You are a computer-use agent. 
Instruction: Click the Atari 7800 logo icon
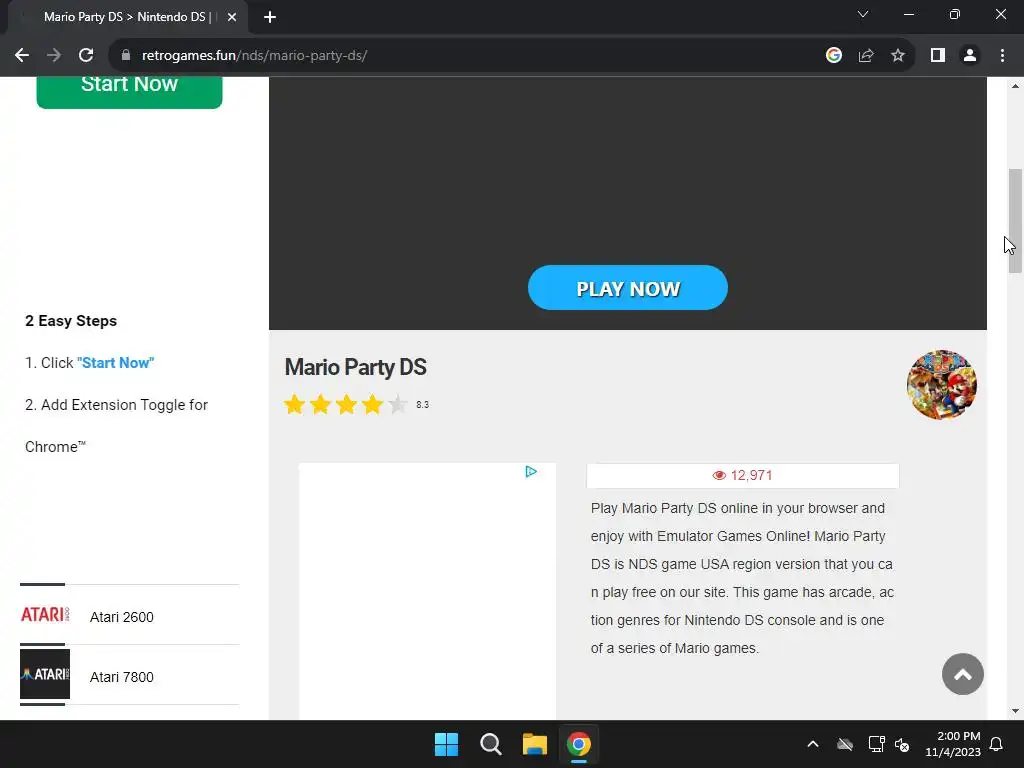(x=44, y=674)
